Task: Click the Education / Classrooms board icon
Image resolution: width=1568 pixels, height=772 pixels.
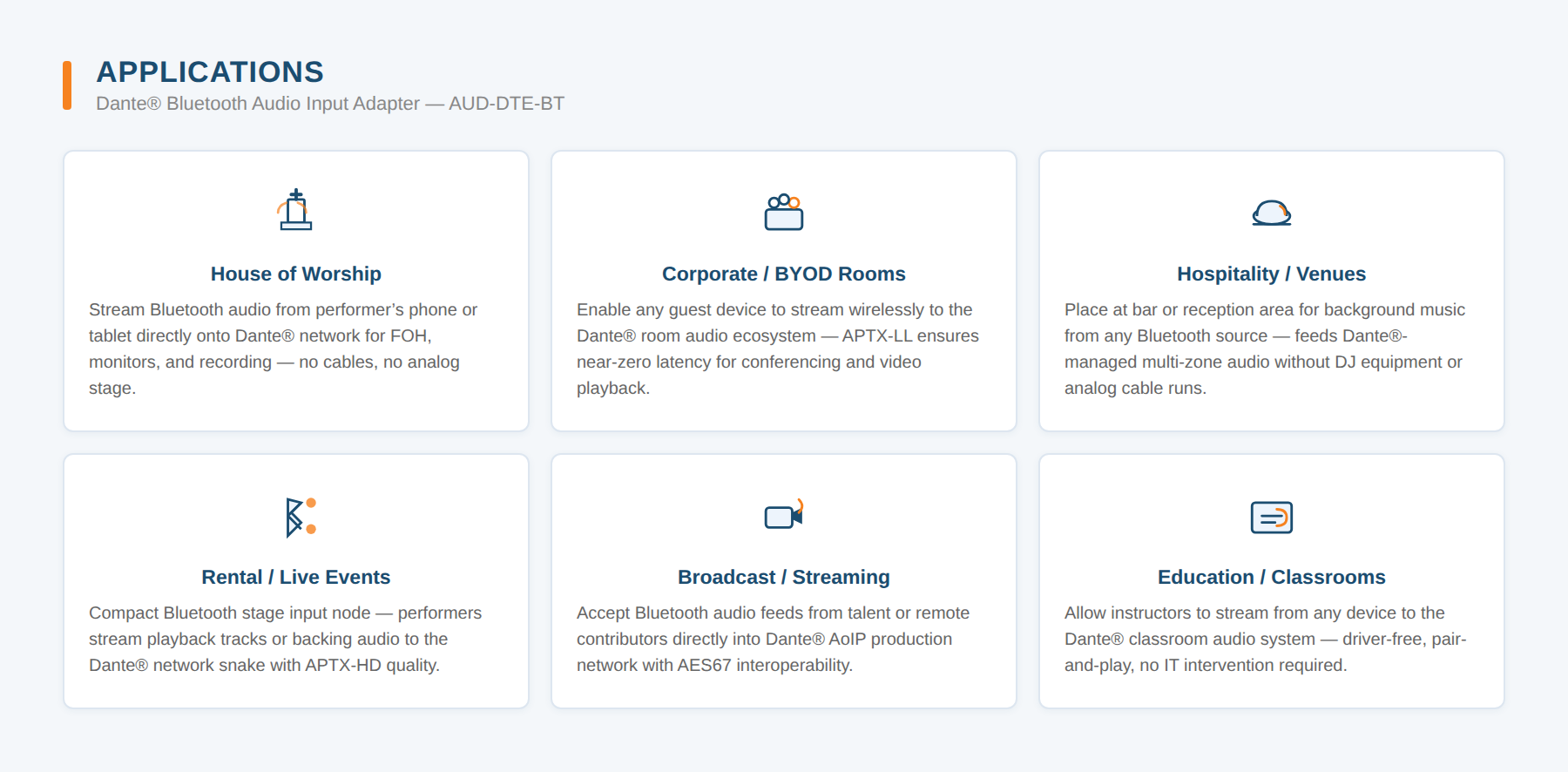Action: 1272,518
